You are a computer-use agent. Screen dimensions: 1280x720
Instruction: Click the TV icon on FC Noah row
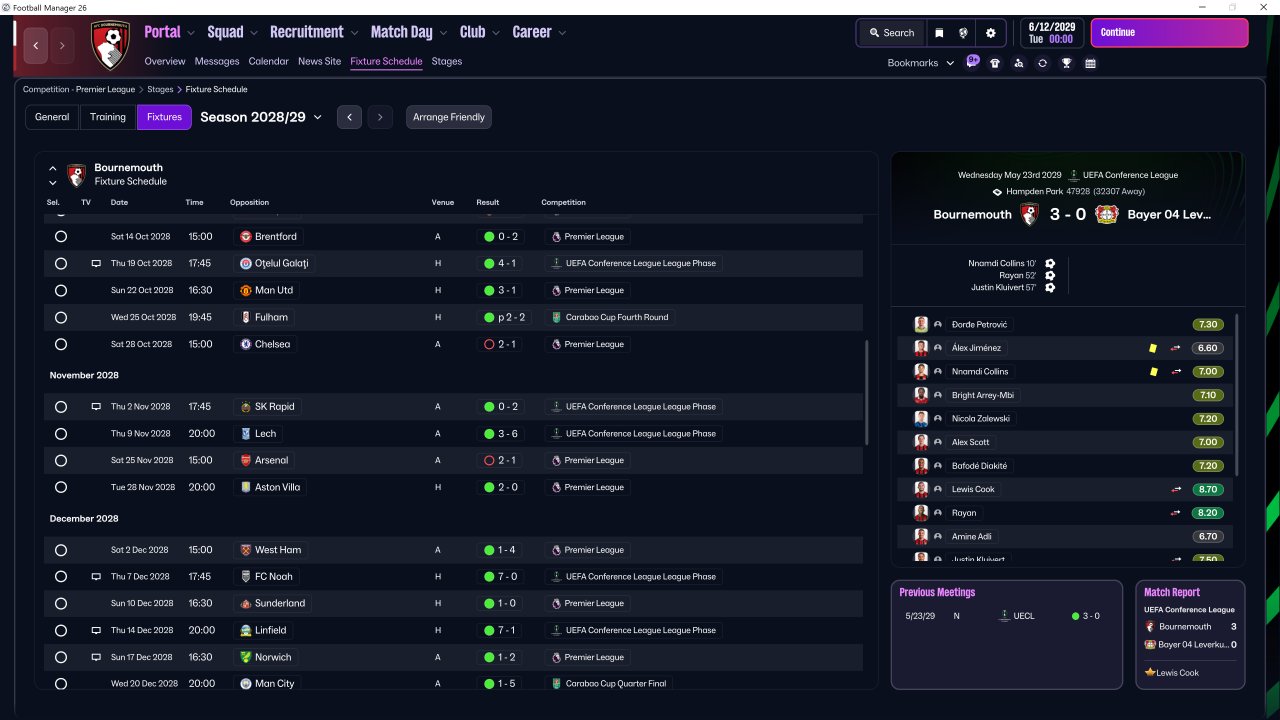point(96,577)
